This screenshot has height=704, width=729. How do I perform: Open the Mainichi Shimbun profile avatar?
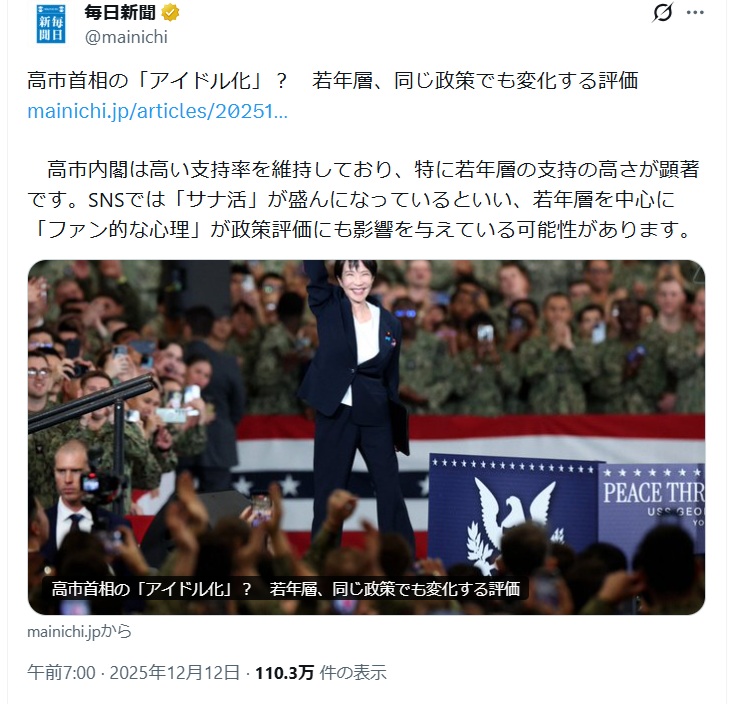(x=51, y=23)
